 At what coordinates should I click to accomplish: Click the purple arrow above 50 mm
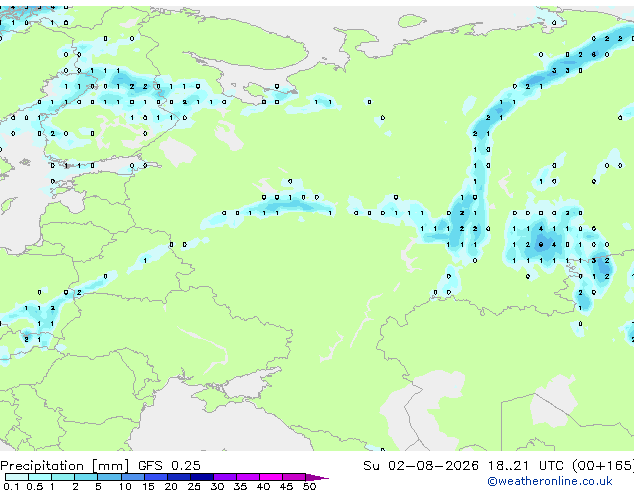pos(317,477)
